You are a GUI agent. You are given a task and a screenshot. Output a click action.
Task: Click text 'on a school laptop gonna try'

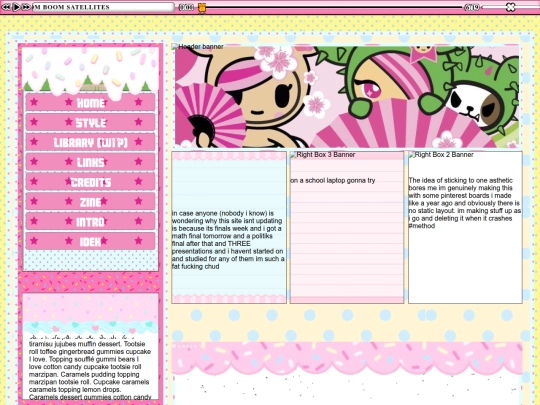click(x=333, y=180)
